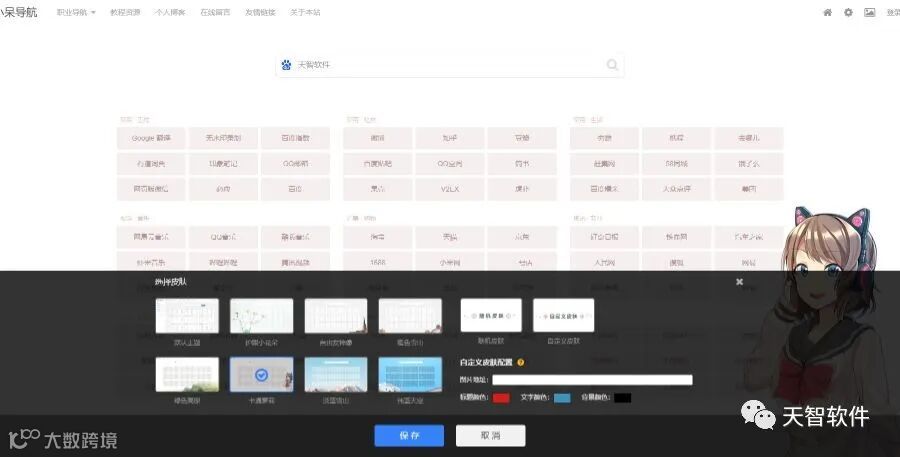Pick the blue 文字颜色 text color swatch
900x457 pixels.
click(x=562, y=397)
